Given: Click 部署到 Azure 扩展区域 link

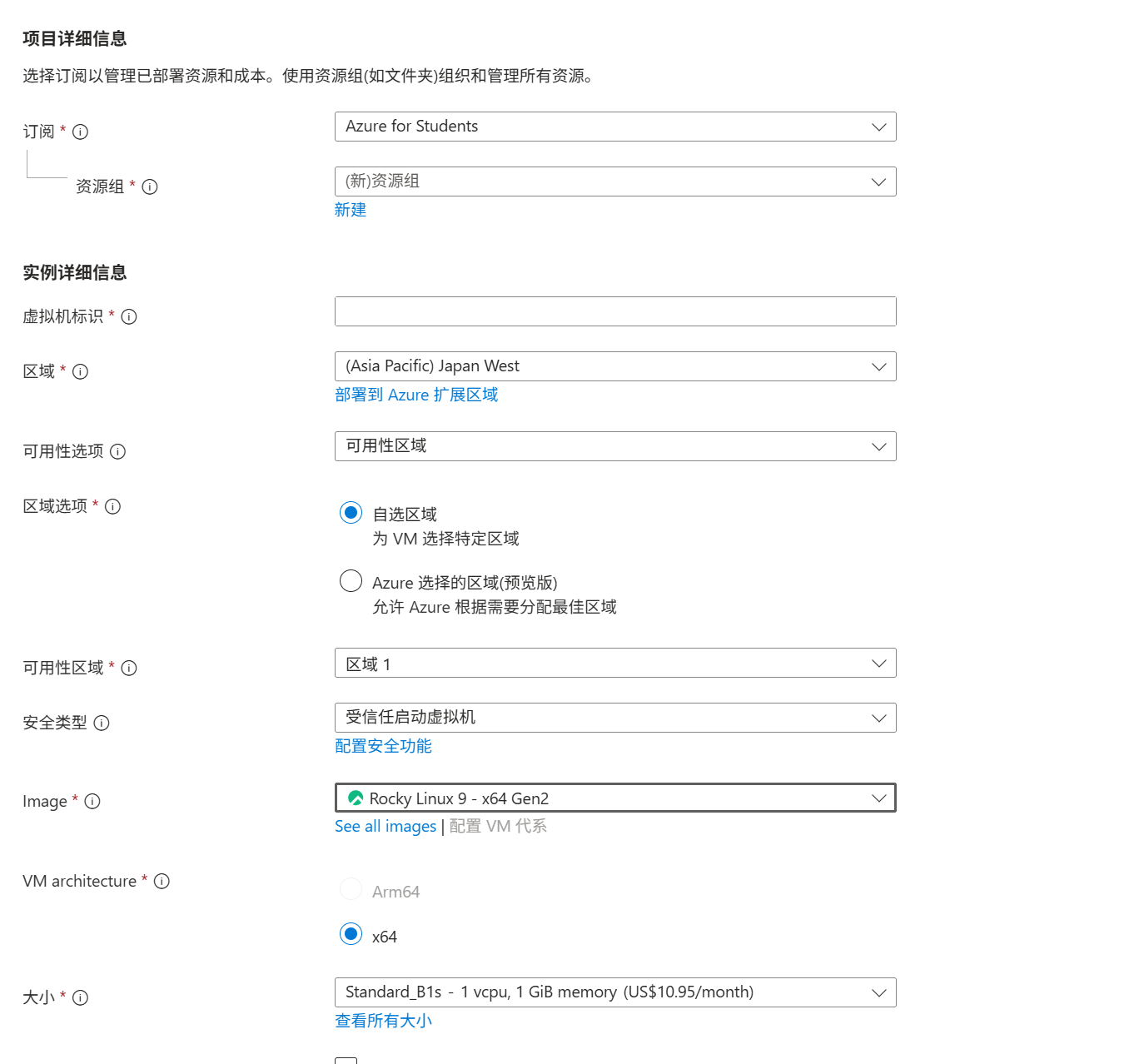Looking at the screenshot, I should pos(416,395).
